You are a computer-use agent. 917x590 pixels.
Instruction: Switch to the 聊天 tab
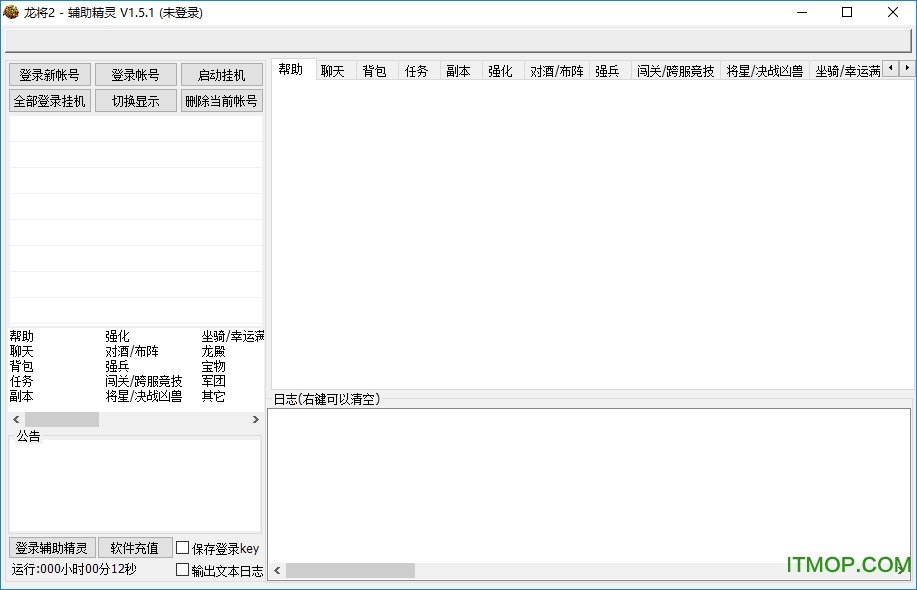tap(333, 71)
